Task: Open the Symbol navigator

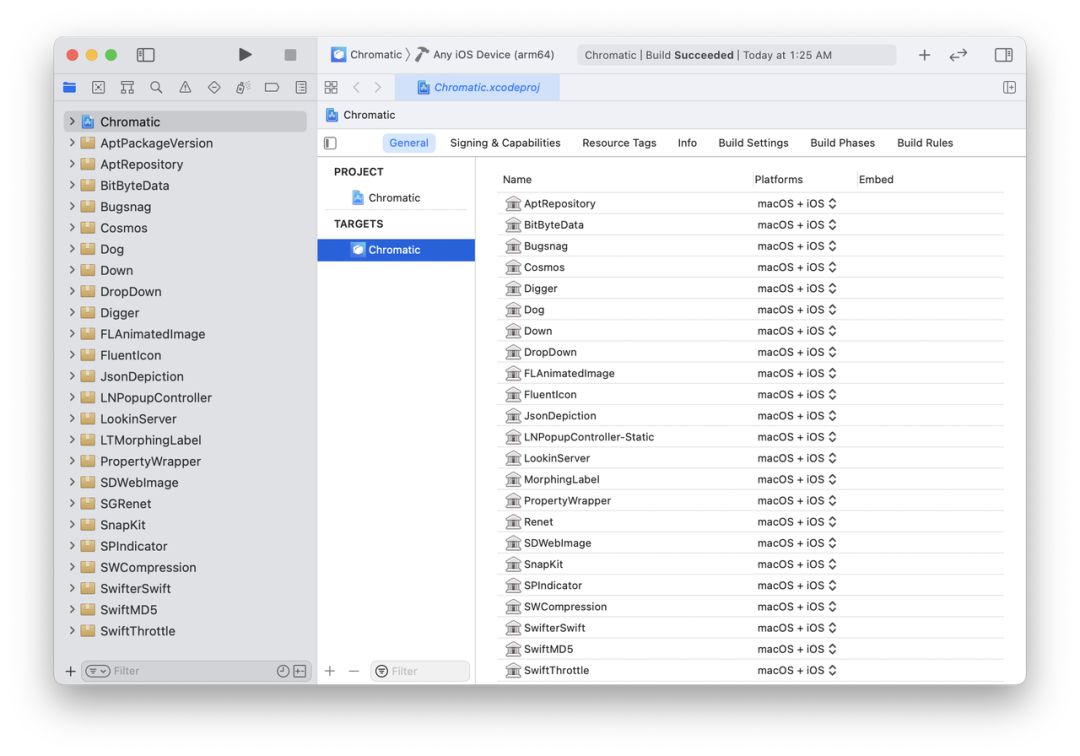Action: [127, 87]
